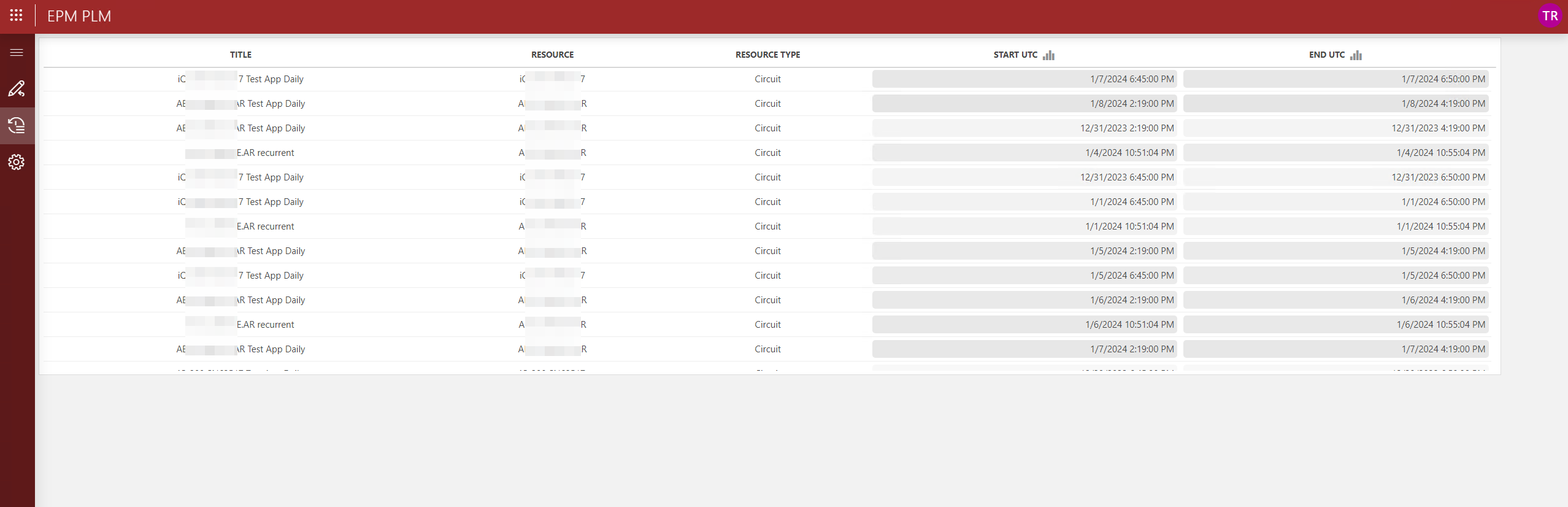Click the recurrent title in the 1/6/2024 row
The width and height of the screenshot is (1568, 507).
[x=240, y=325]
